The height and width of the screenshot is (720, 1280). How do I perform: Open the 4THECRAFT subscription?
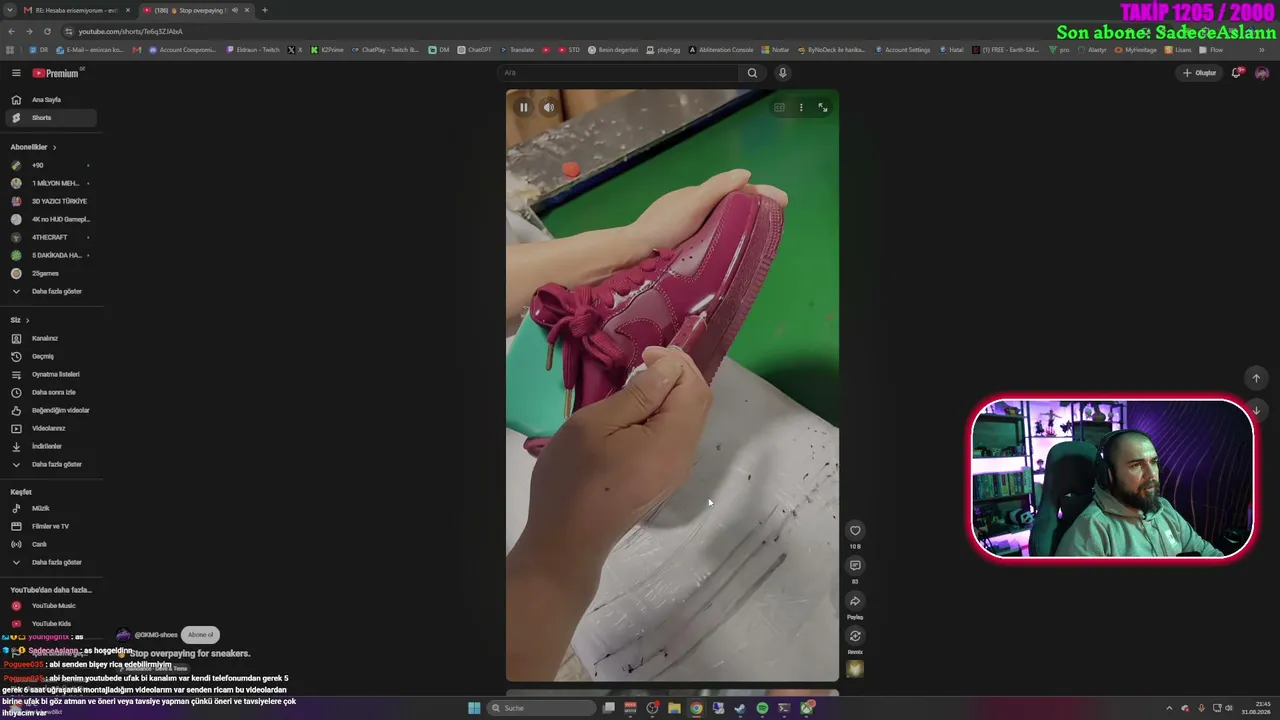pyautogui.click(x=50, y=237)
